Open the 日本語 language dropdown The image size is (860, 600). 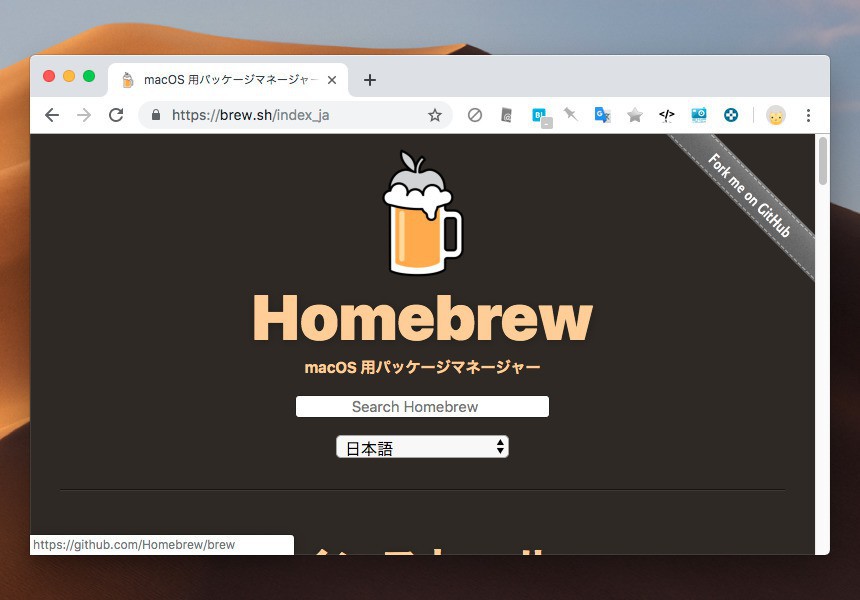(x=422, y=447)
